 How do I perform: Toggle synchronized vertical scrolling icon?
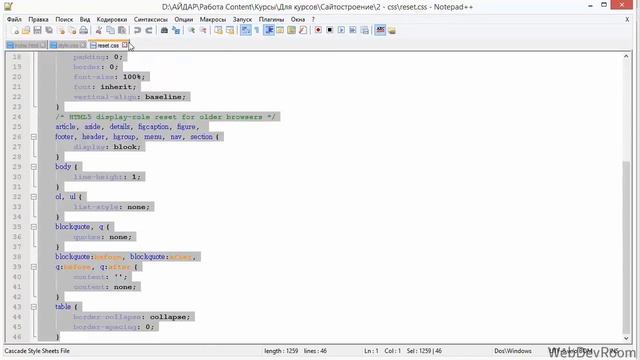click(x=218, y=30)
